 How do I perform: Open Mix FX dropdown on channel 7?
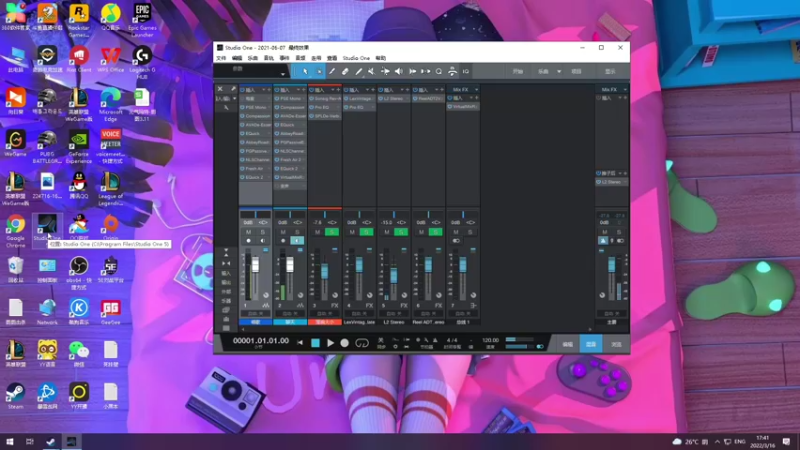[477, 90]
